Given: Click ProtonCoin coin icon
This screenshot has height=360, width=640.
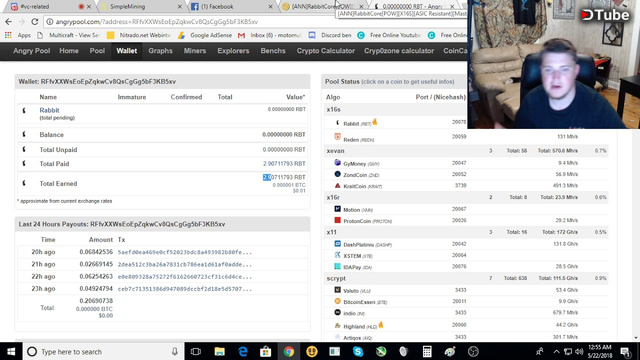Looking at the screenshot, I should (338, 220).
